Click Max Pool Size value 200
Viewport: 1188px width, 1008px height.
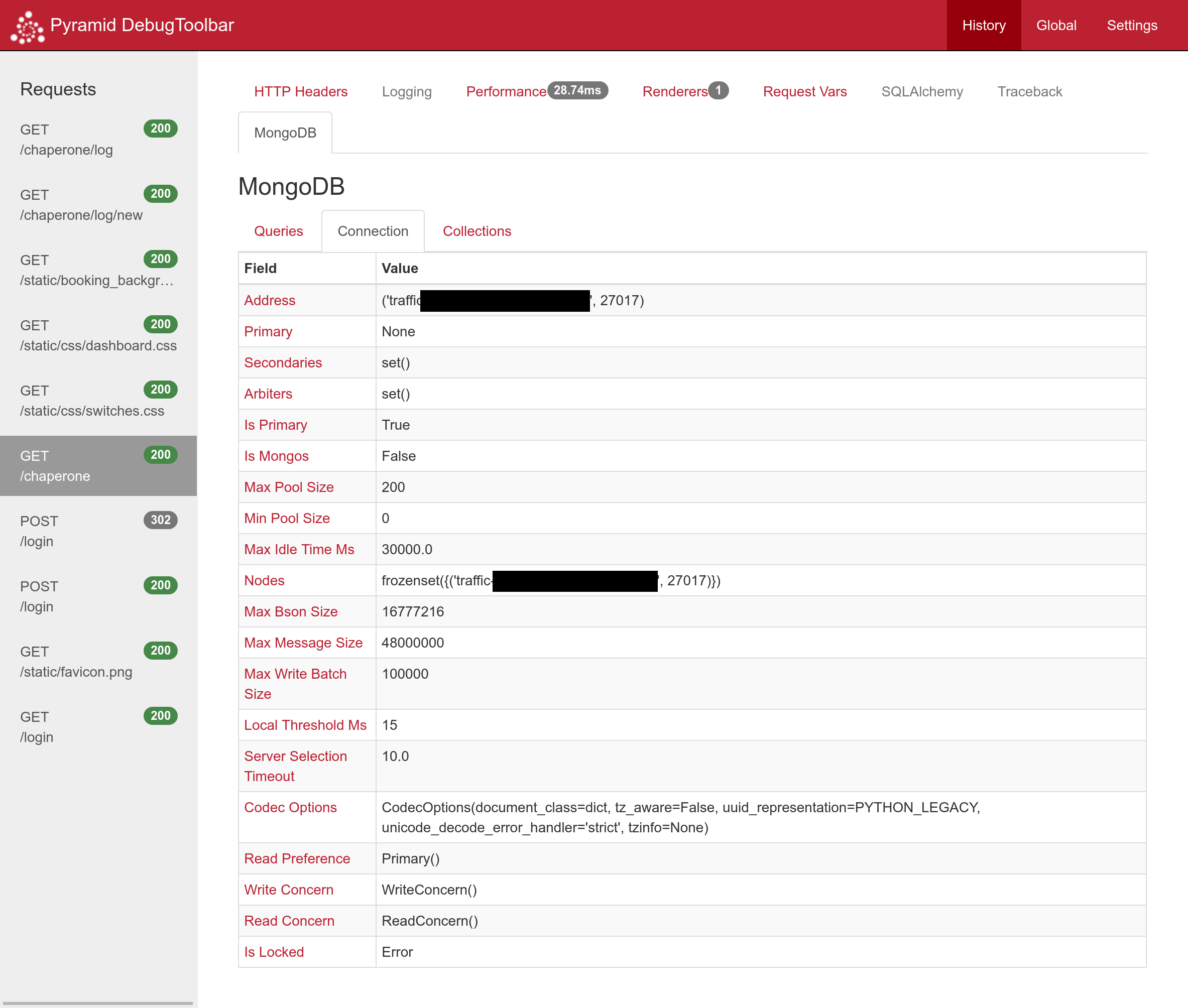coord(393,487)
